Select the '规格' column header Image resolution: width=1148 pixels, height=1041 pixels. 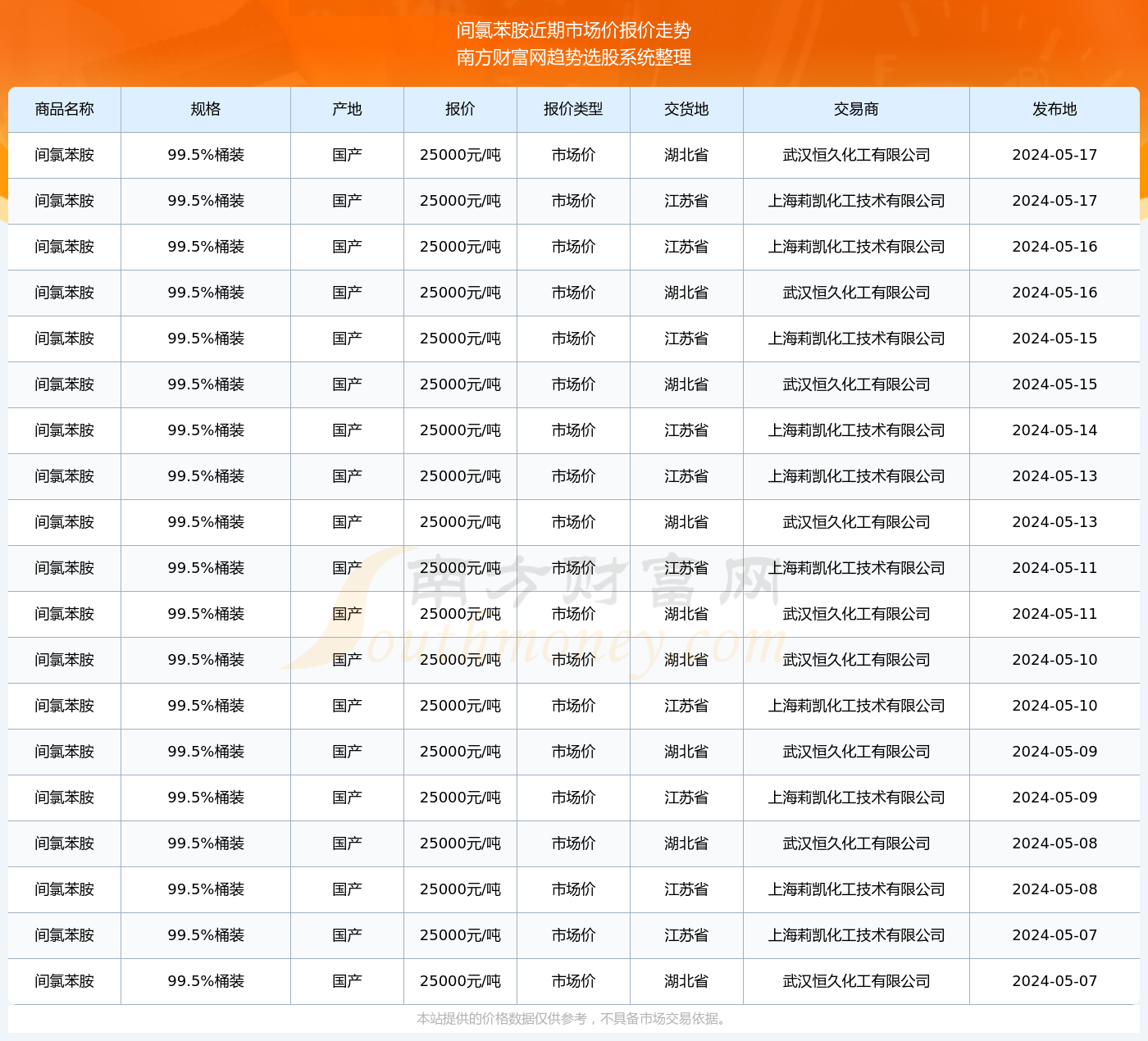[x=206, y=109]
